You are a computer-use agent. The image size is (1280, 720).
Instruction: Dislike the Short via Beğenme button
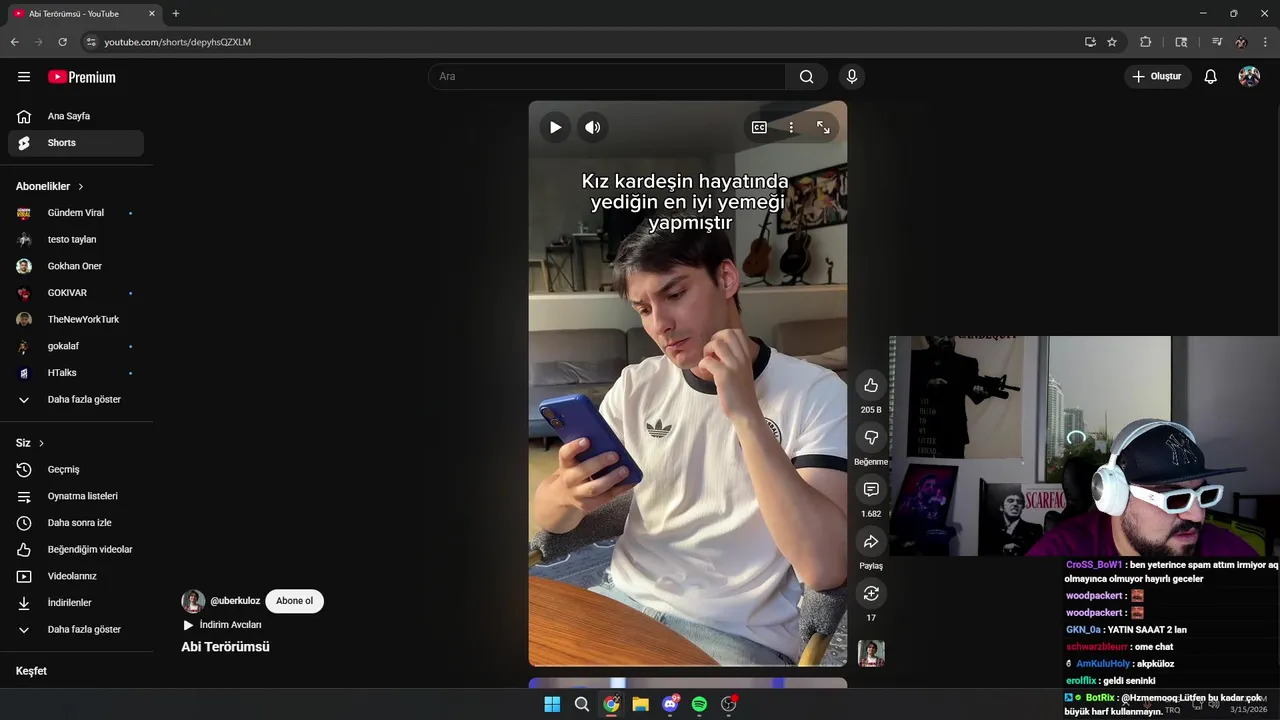871,438
